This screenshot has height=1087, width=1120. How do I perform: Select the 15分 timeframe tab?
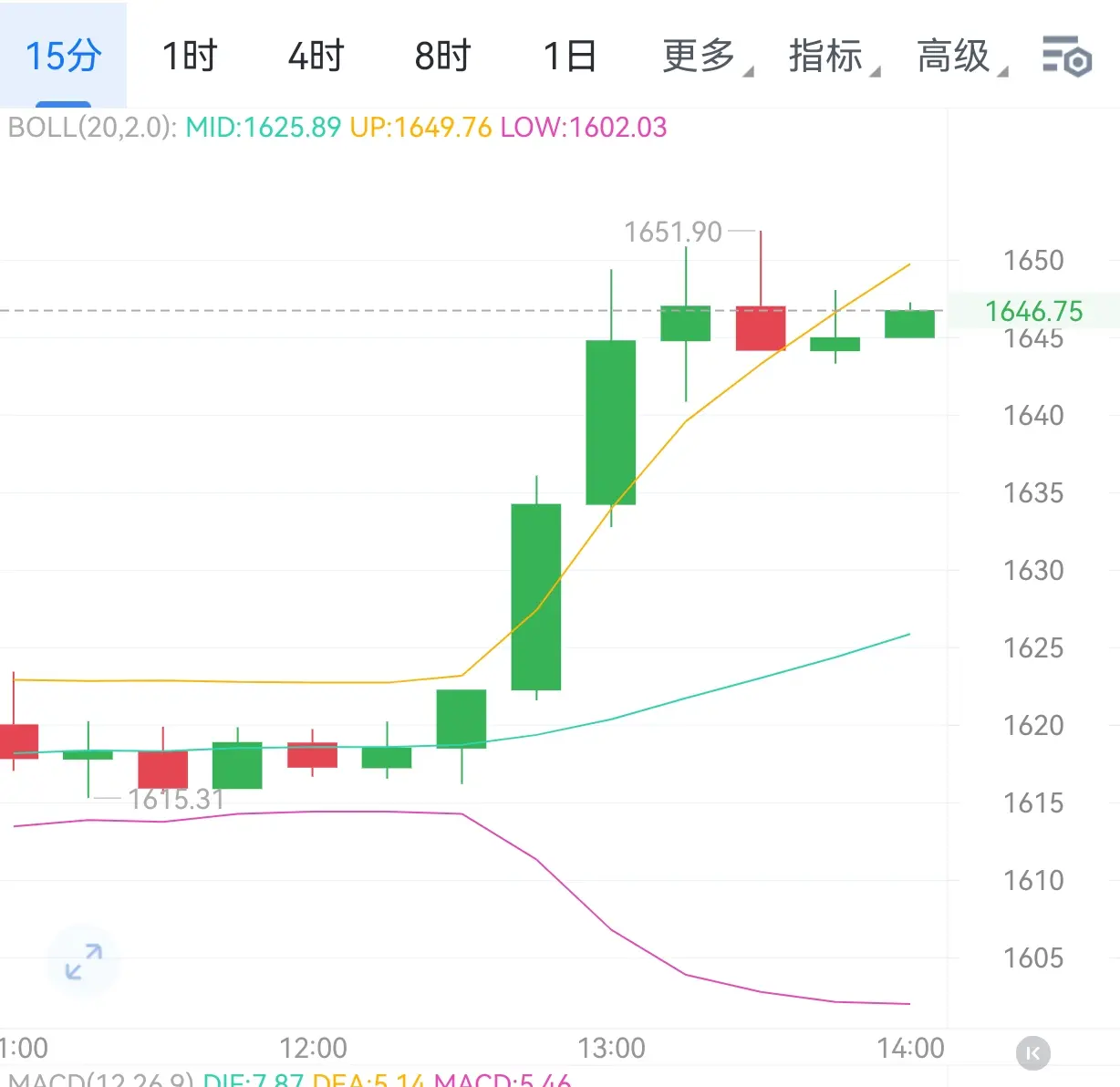point(63,56)
